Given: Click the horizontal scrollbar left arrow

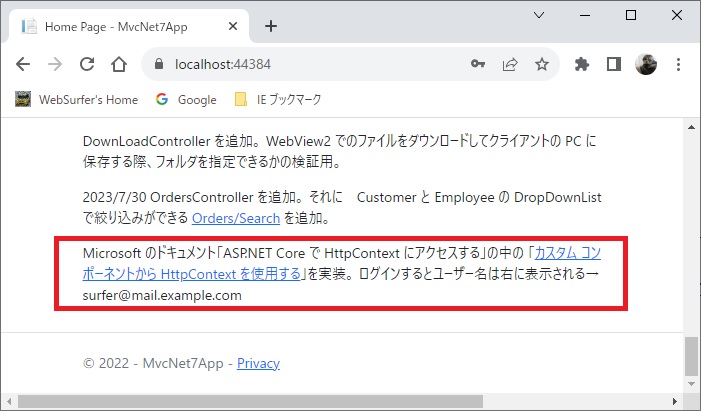Looking at the screenshot, I should [x=8, y=401].
